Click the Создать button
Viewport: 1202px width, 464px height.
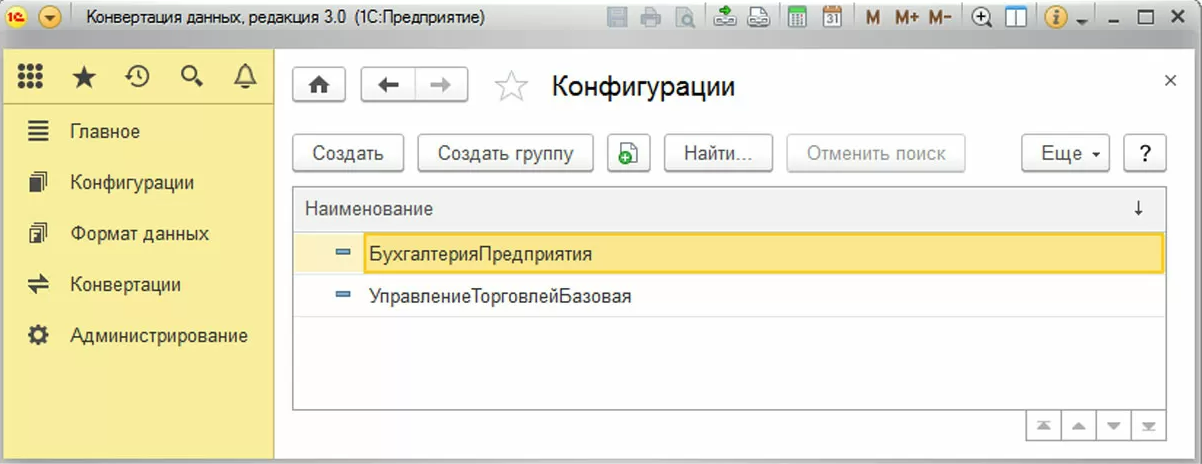click(x=347, y=154)
